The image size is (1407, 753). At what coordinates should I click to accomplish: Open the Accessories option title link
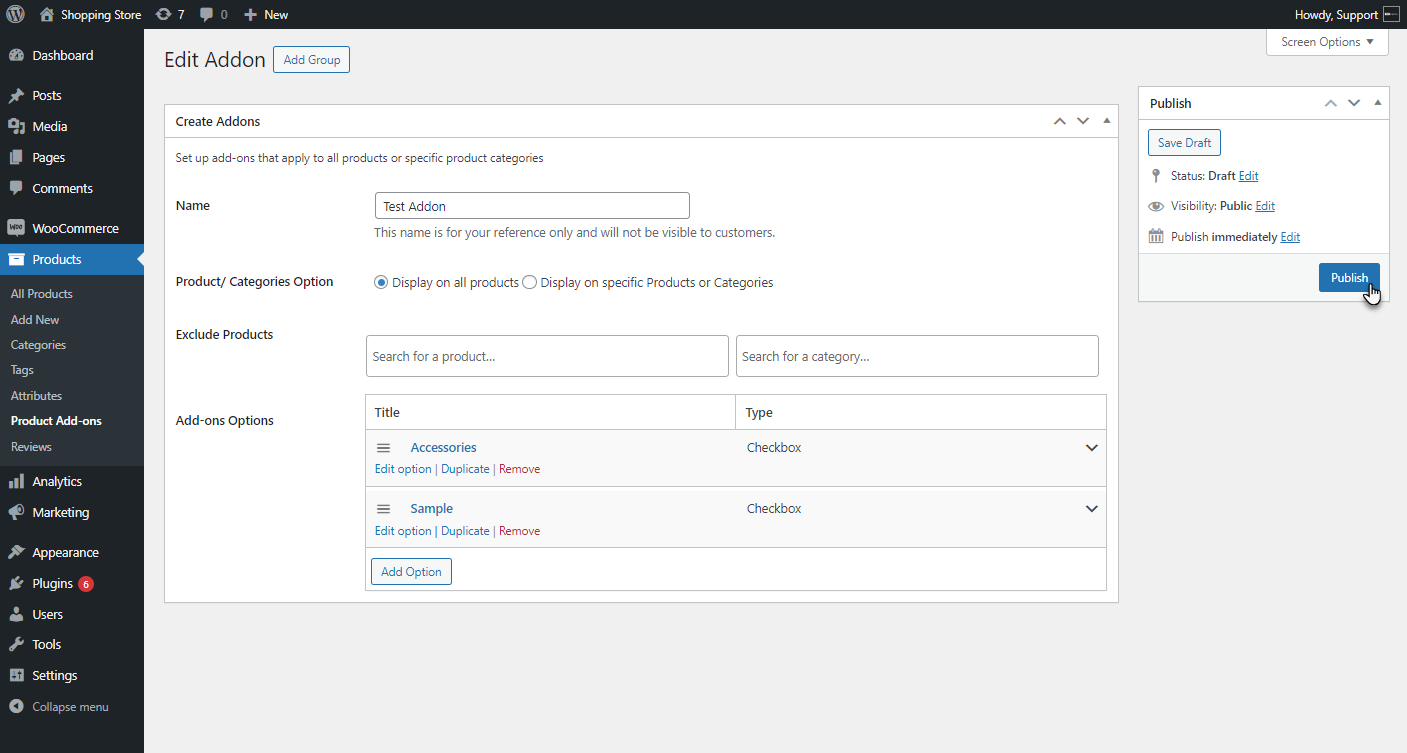pos(443,448)
